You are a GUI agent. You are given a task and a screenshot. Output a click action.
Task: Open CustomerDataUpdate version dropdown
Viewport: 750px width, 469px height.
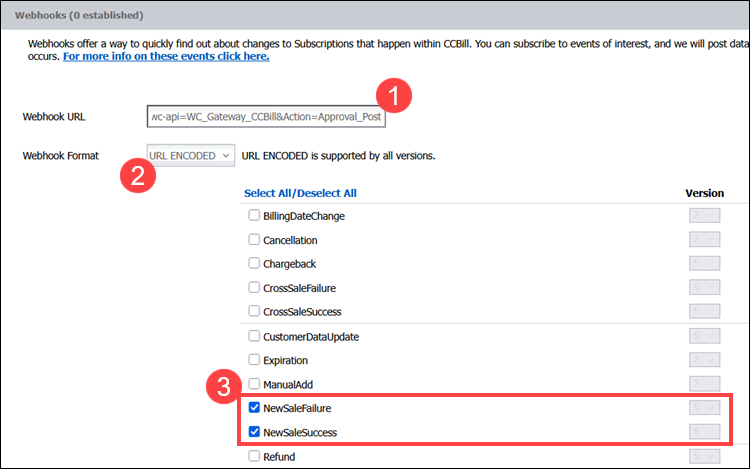704,336
